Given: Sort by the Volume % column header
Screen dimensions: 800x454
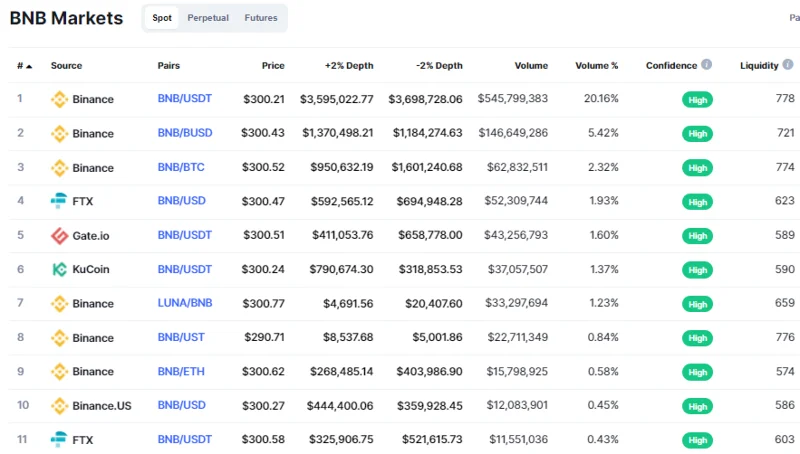Looking at the screenshot, I should point(596,65).
